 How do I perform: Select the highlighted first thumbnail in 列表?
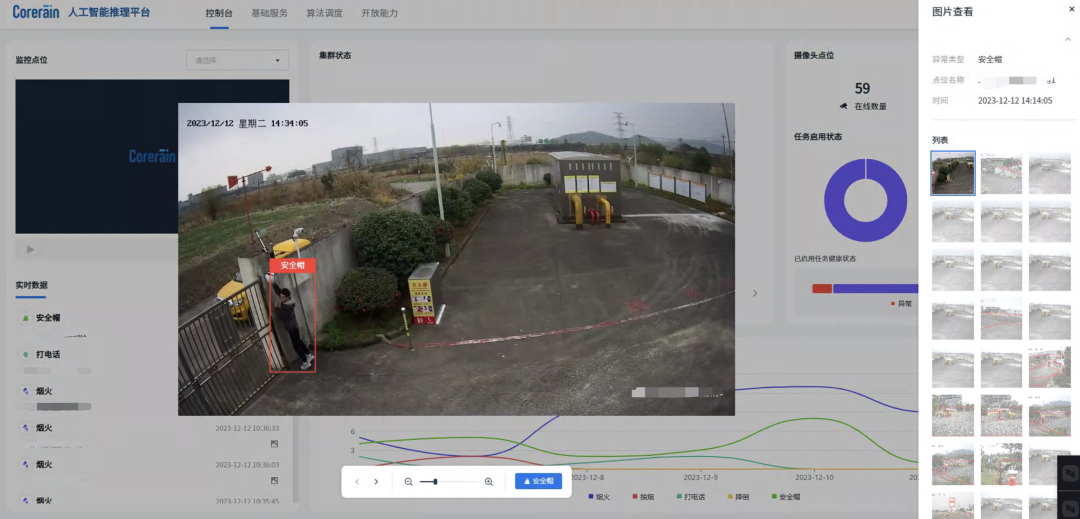point(953,173)
